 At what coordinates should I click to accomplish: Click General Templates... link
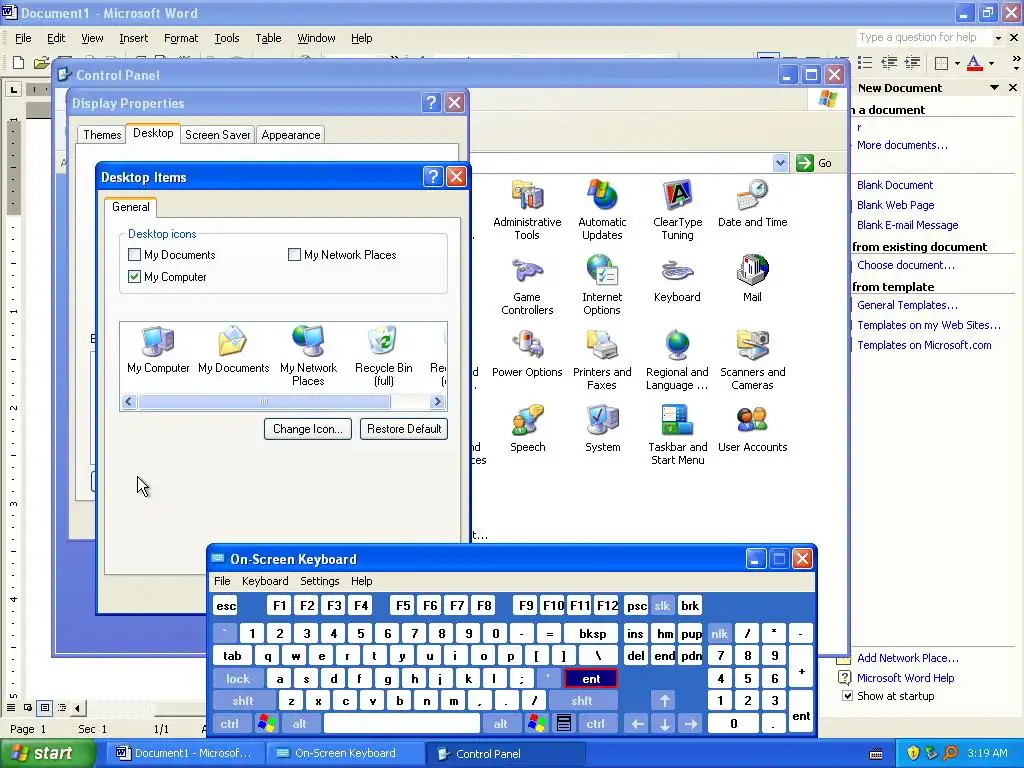tap(907, 305)
